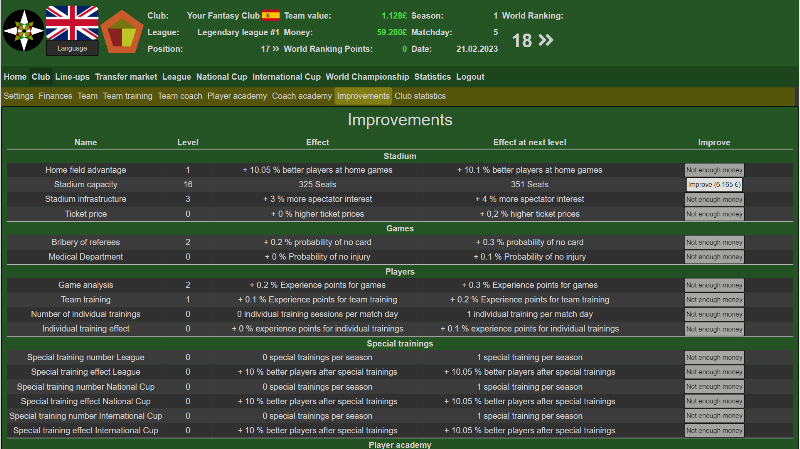Click the Legendary league #1 link
The width and height of the screenshot is (800, 449).
coord(239,32)
